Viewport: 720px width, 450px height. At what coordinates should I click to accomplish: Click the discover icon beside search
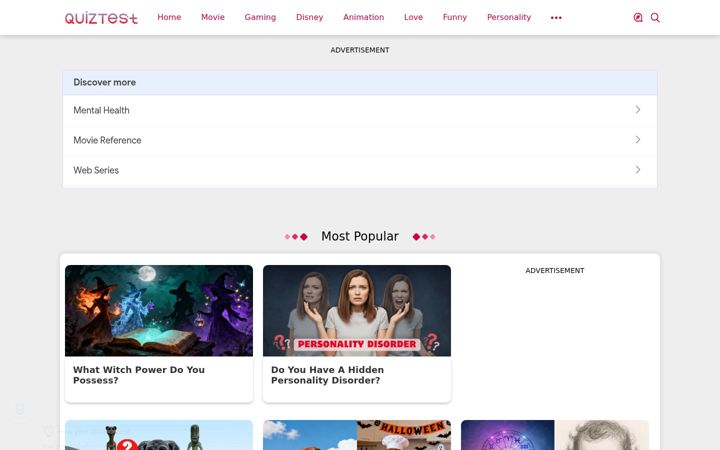638,17
